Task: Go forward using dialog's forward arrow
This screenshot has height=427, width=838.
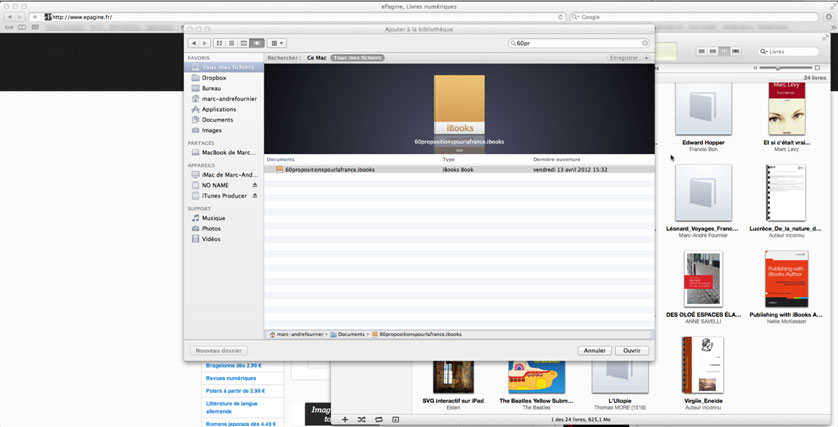Action: coord(204,43)
